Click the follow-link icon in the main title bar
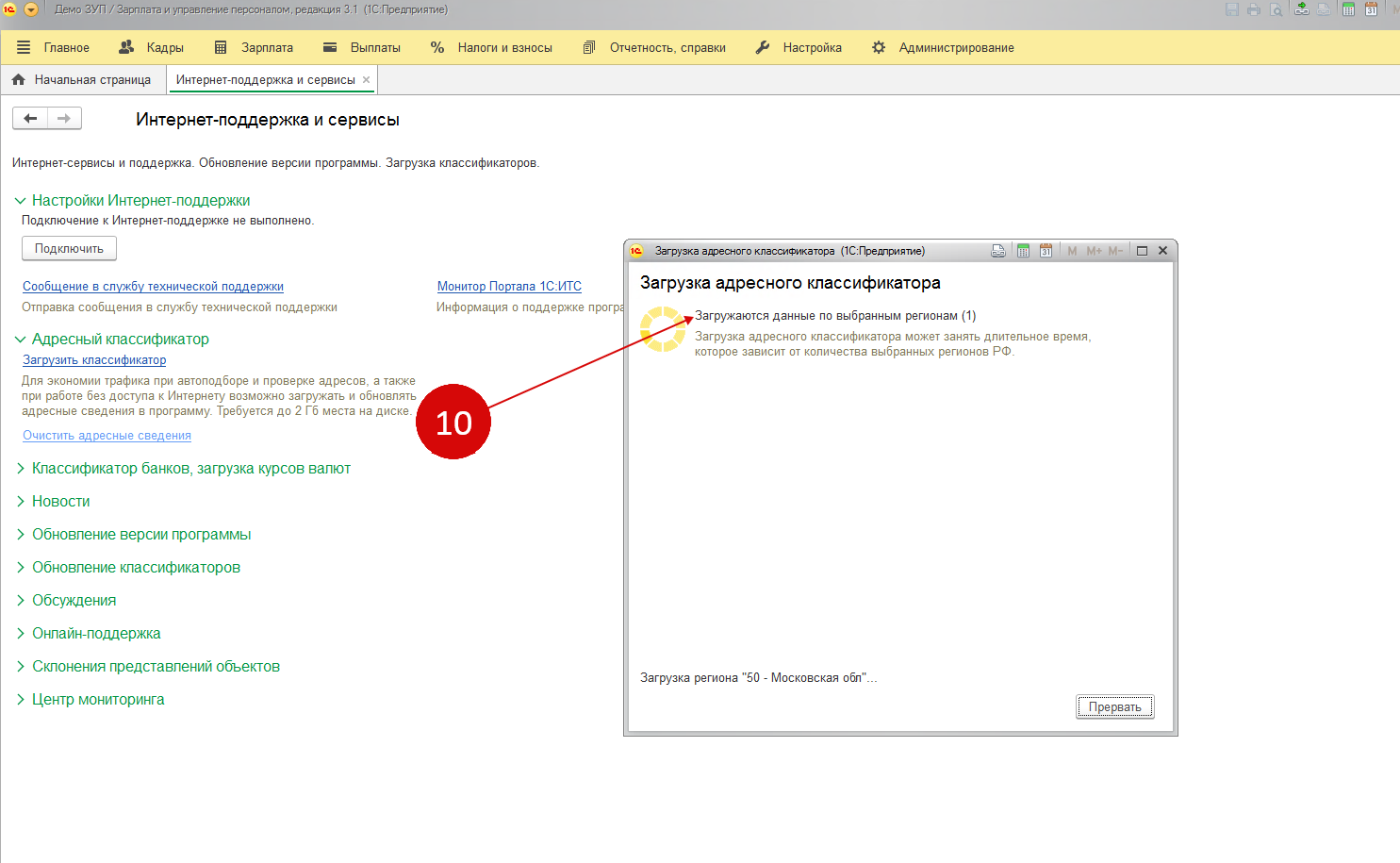Screen dimensions: 1400x863 pyautogui.click(x=1301, y=9)
